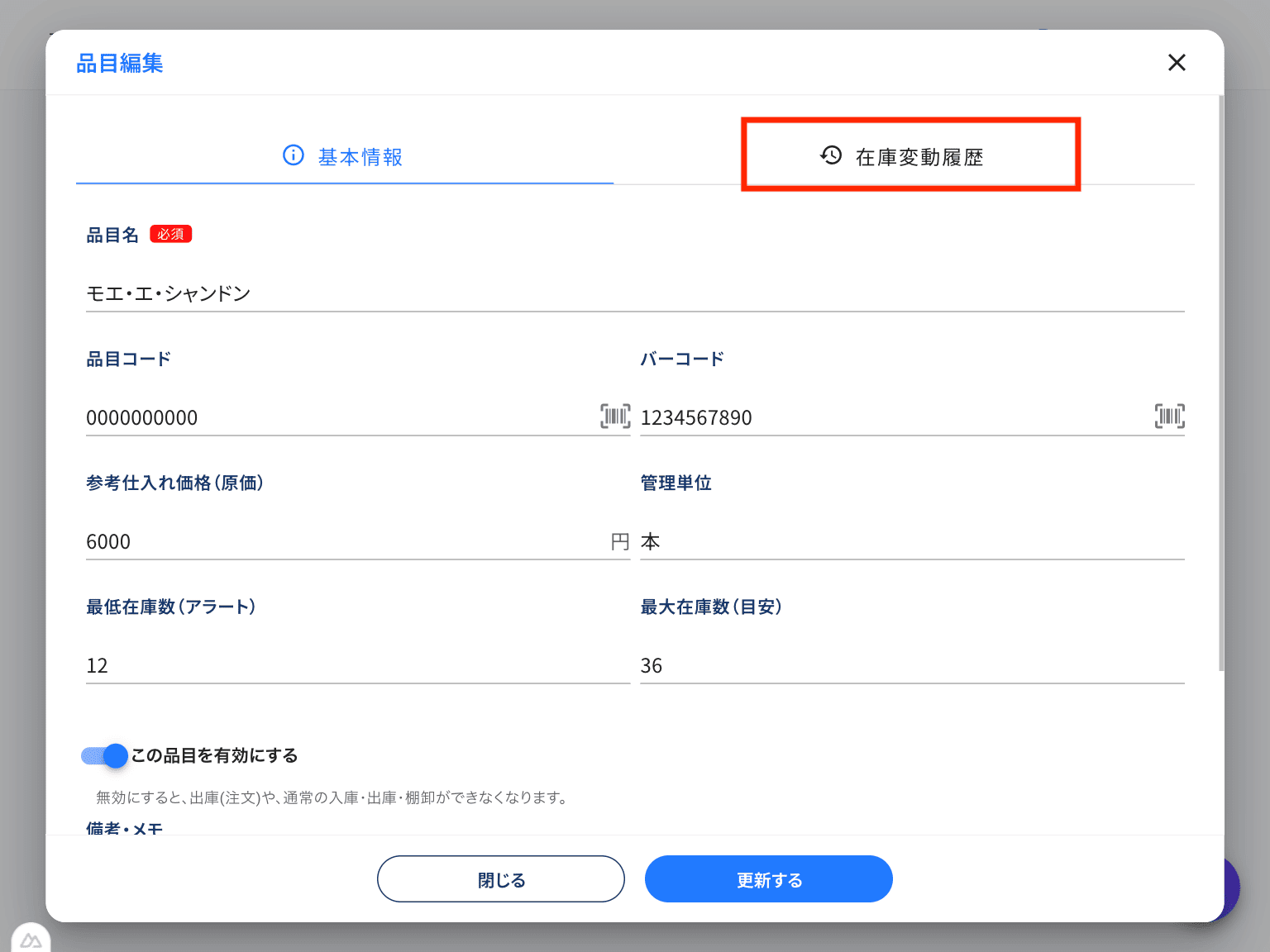Click the red 必須 required badge

coord(170,234)
